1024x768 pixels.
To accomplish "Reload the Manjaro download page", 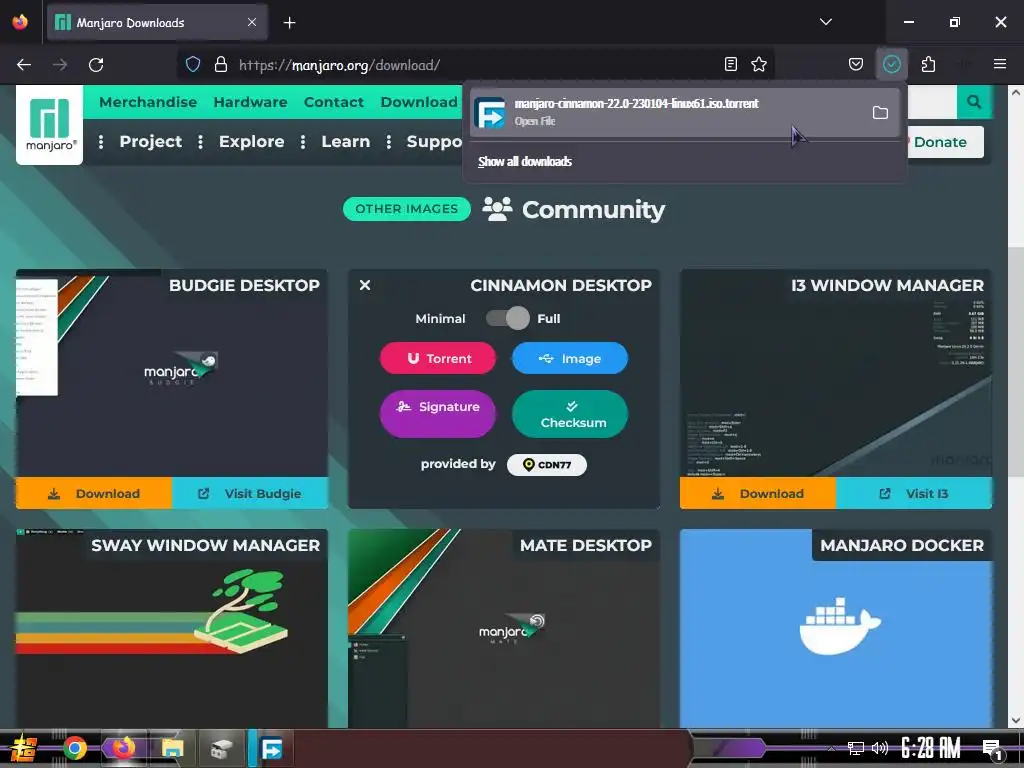I will pos(96,65).
